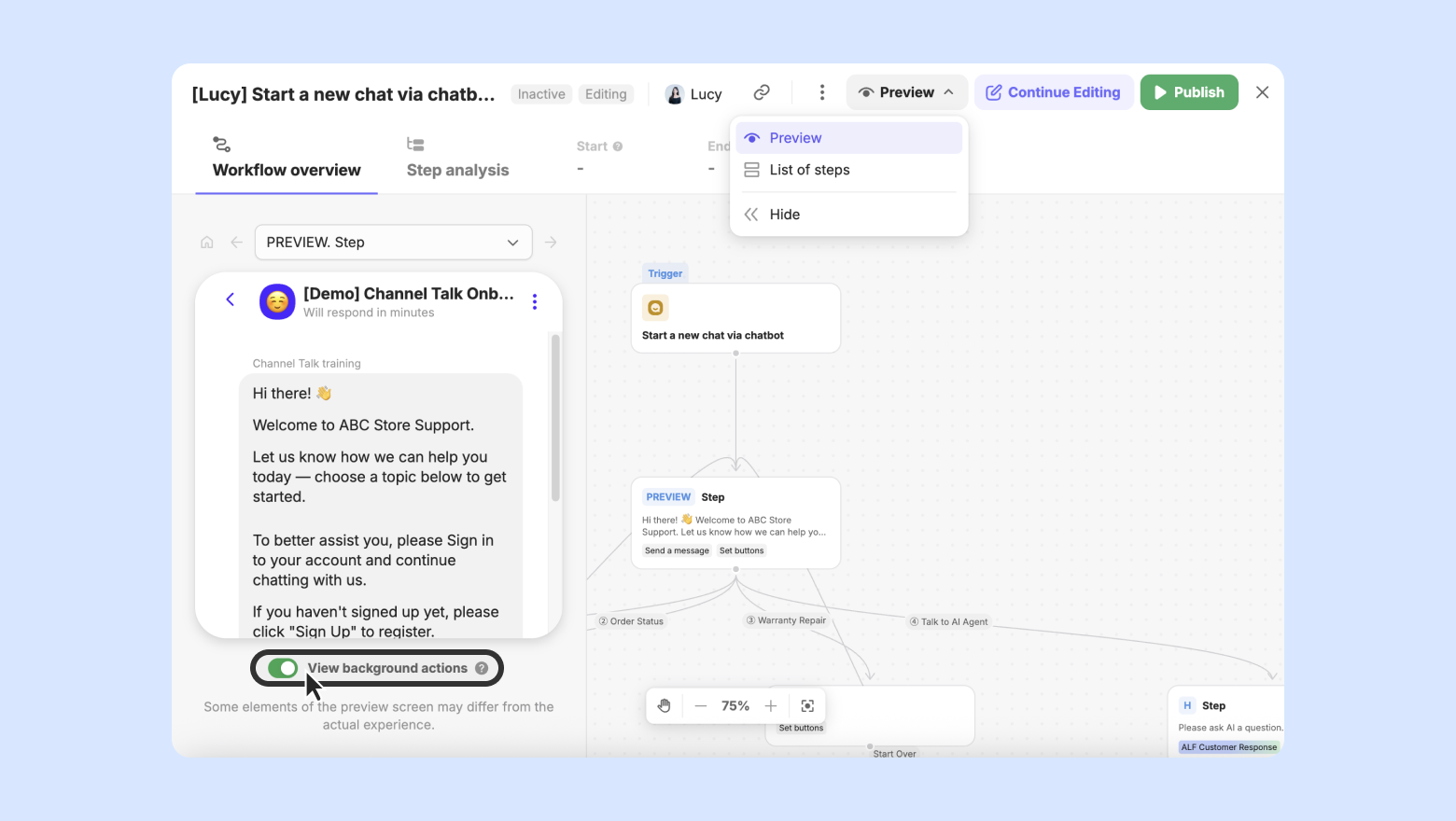Viewport: 1456px width, 821px height.
Task: Select Preview in the dropdown menu
Action: (x=849, y=138)
